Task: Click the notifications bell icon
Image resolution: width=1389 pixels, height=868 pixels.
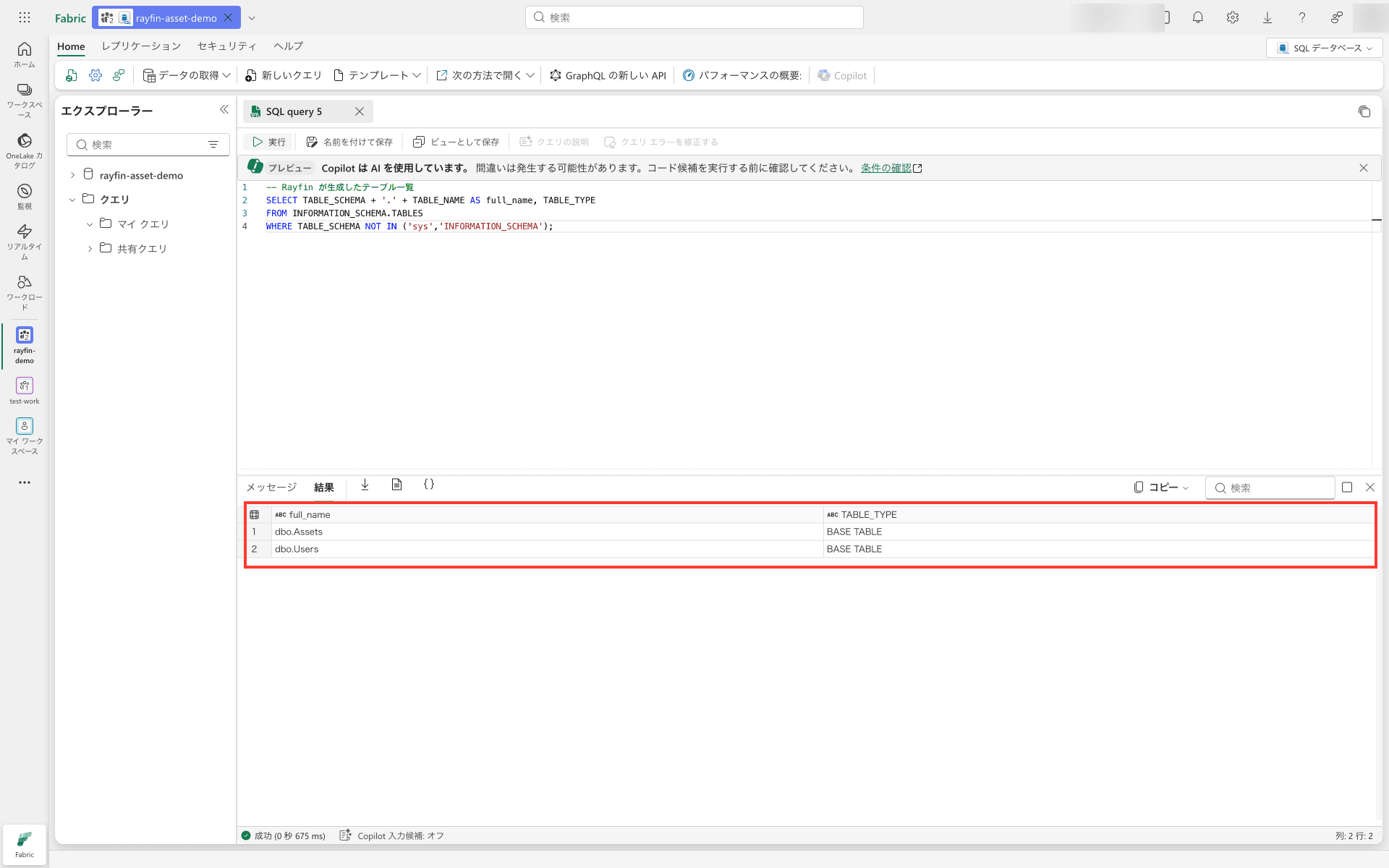Action: click(x=1198, y=17)
